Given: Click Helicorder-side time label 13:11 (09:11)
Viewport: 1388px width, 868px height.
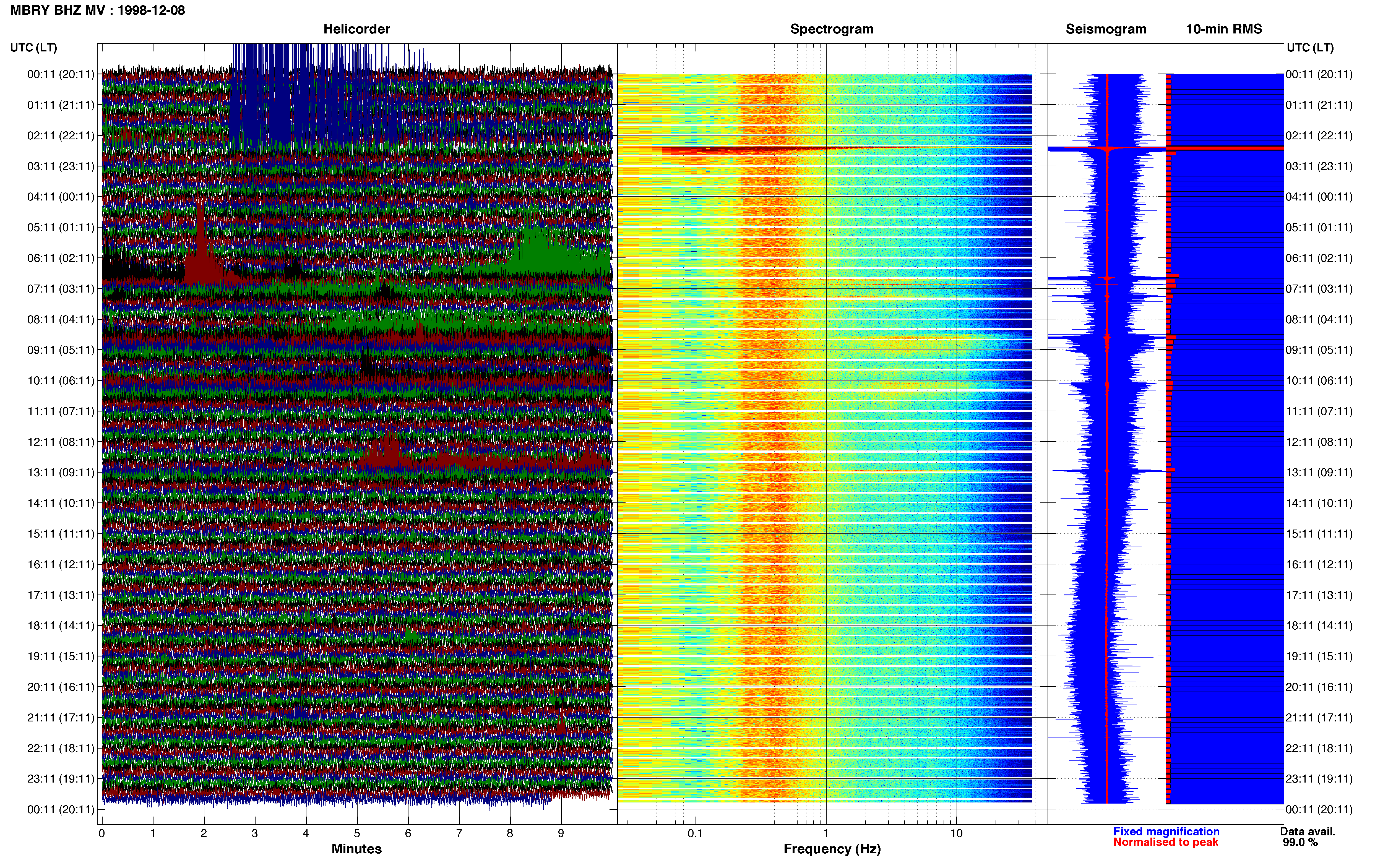Looking at the screenshot, I should (x=61, y=473).
